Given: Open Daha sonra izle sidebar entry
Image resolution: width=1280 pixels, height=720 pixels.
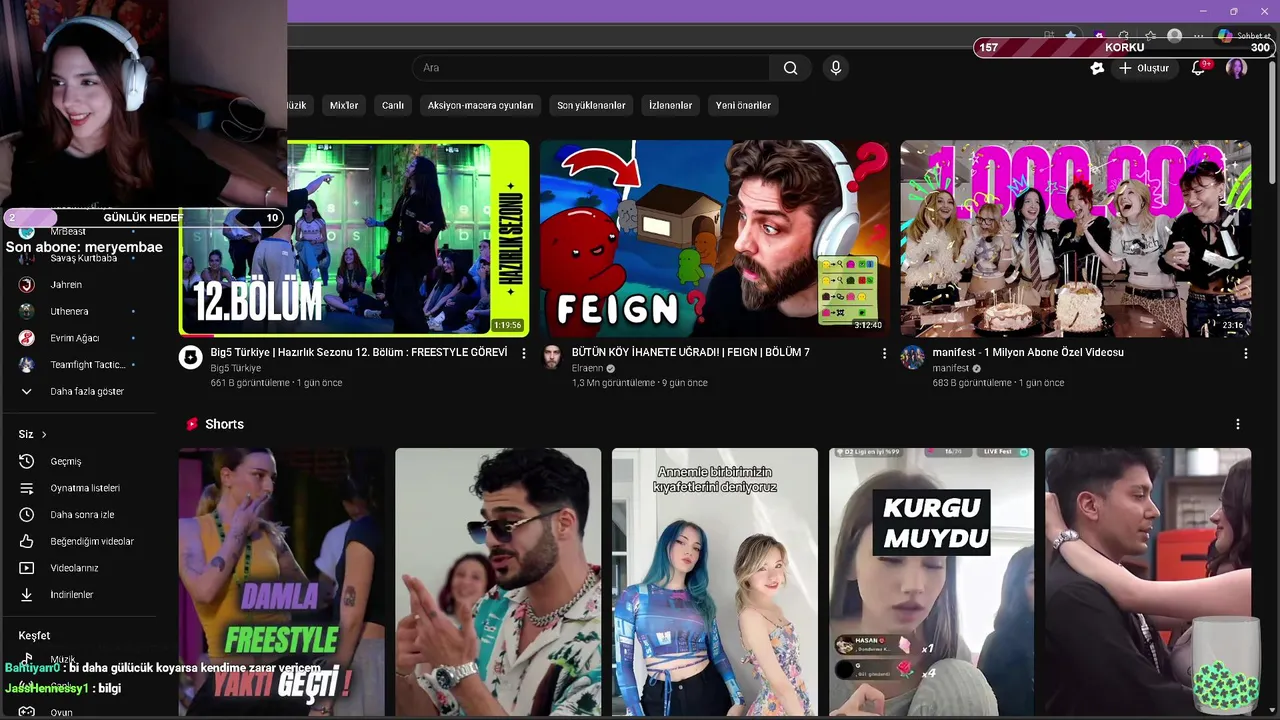Looking at the screenshot, I should point(80,514).
